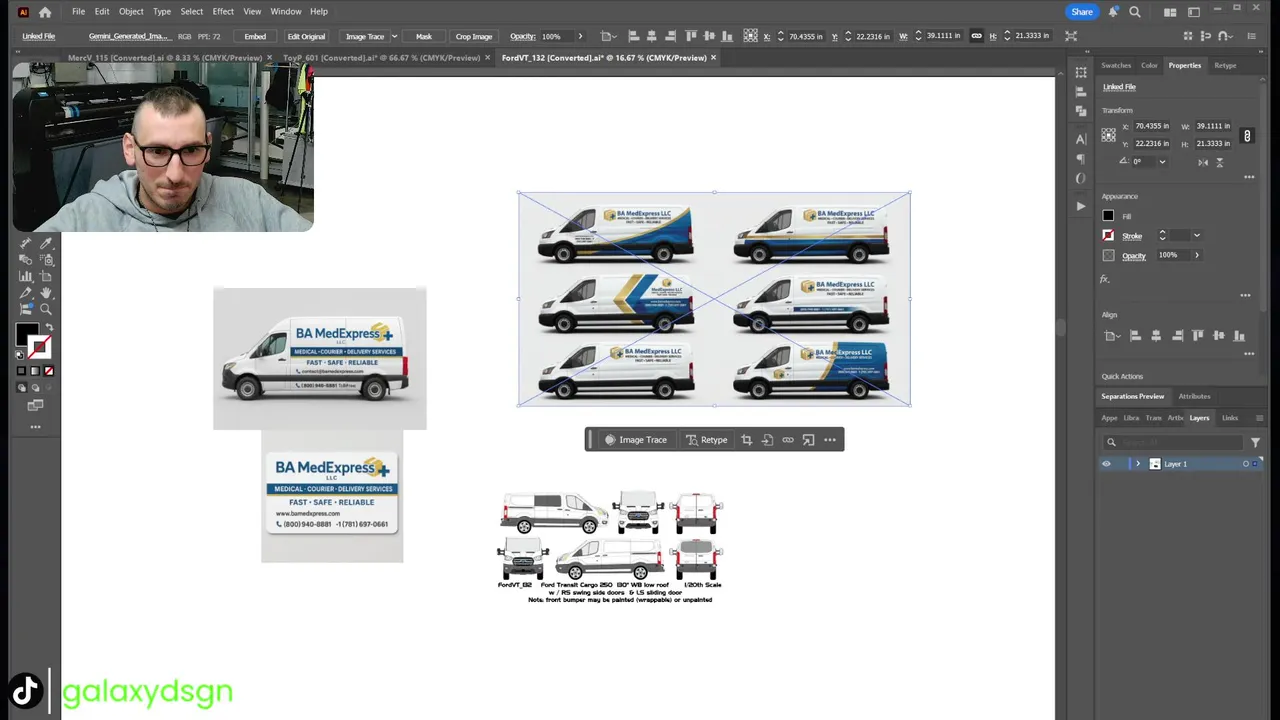Click the Fill color swatch in Appearance

(x=1108, y=216)
